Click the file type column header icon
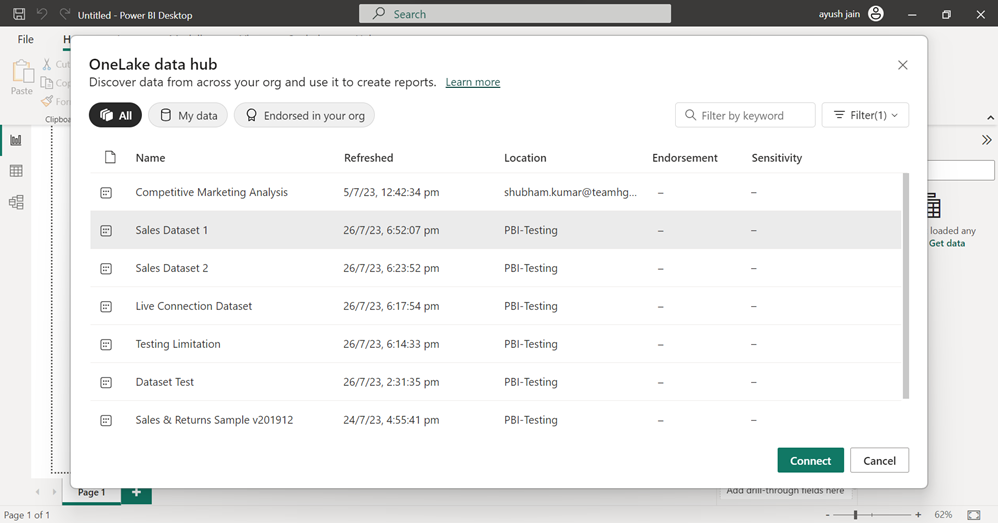Screen dimensions: 998x523 [x=110, y=157]
